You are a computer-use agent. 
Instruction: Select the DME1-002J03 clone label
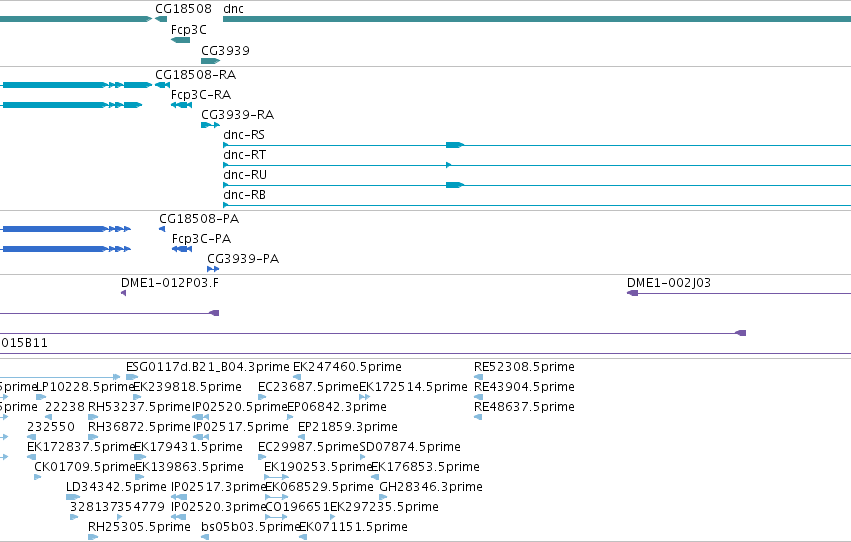pyautogui.click(x=669, y=283)
